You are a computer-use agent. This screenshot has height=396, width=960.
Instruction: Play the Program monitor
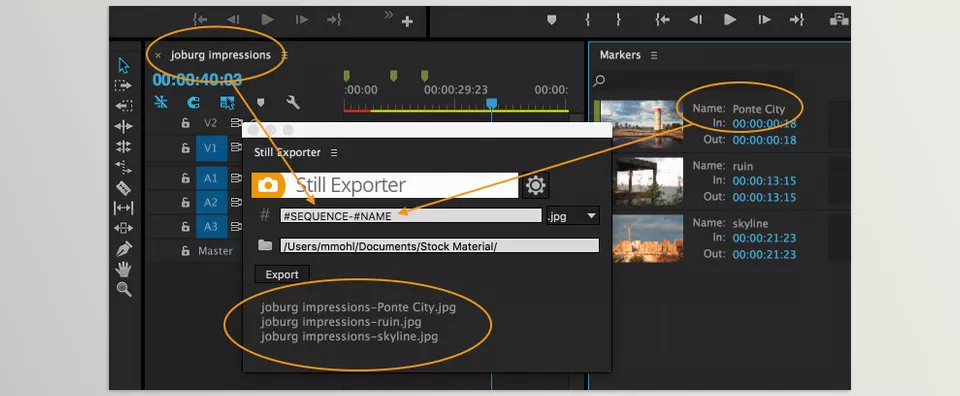(730, 20)
